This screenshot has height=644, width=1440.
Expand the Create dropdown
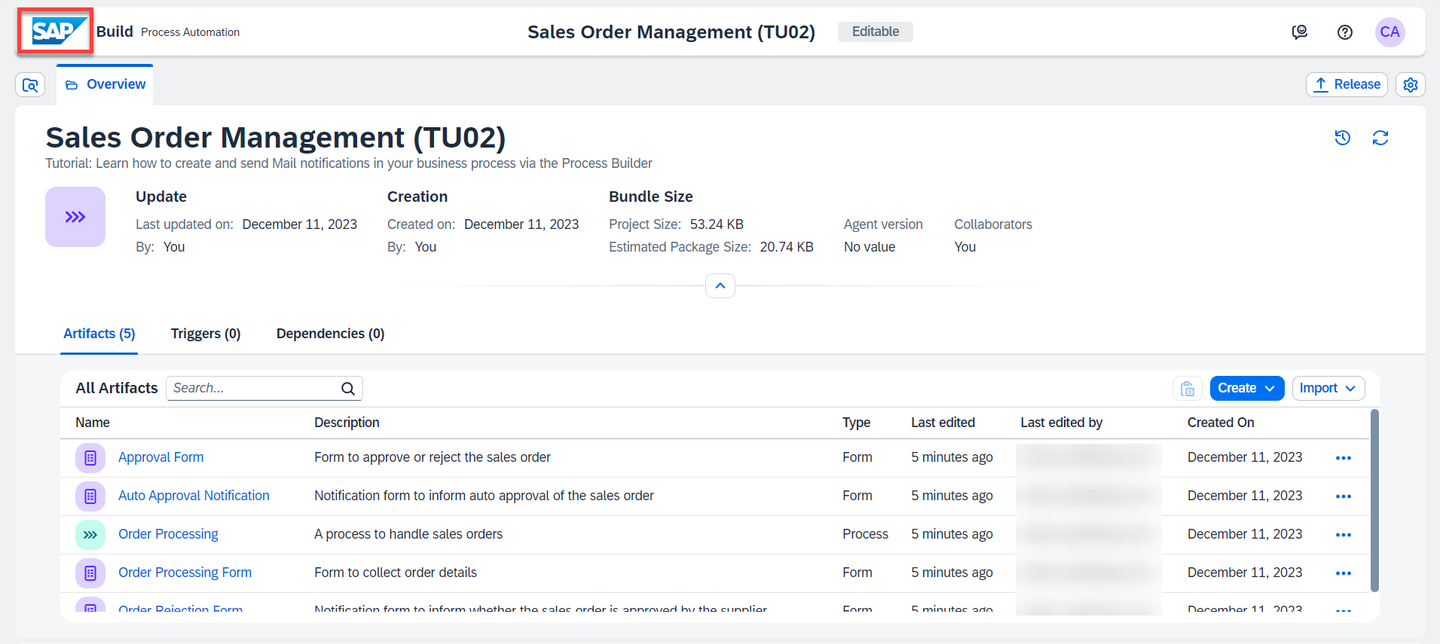point(1247,388)
